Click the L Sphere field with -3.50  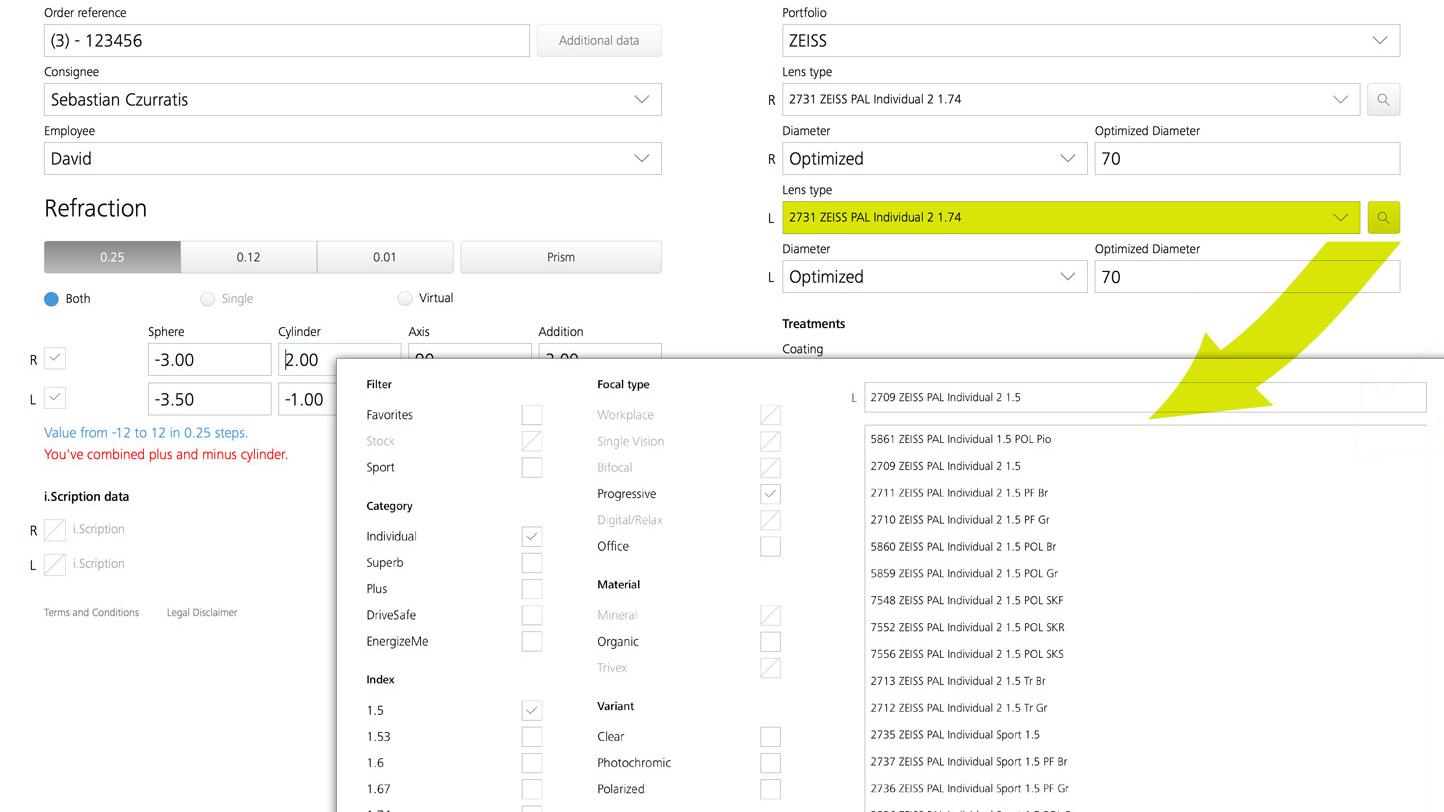tap(209, 399)
